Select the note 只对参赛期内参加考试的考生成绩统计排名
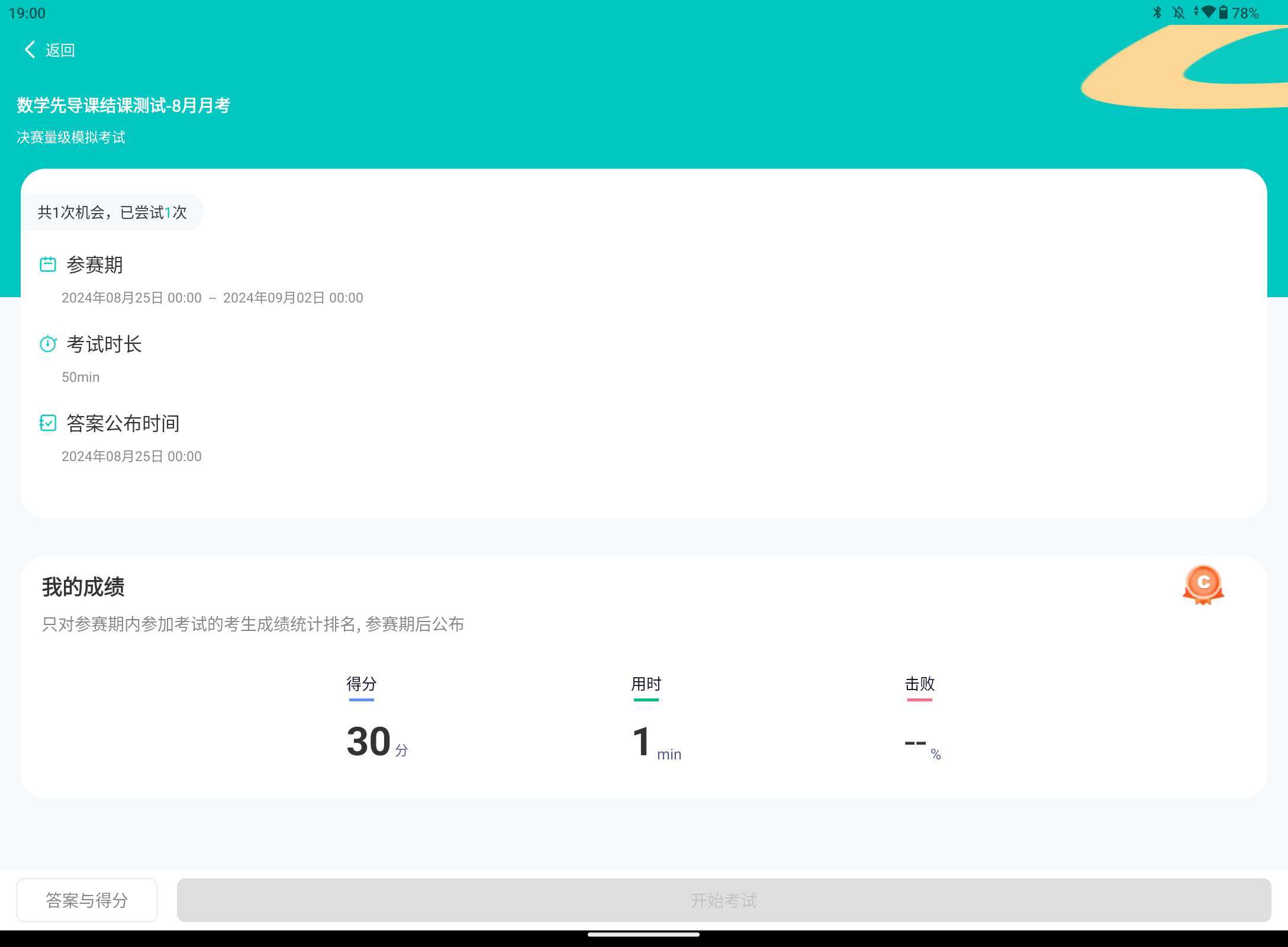The height and width of the screenshot is (947, 1288). (x=253, y=624)
